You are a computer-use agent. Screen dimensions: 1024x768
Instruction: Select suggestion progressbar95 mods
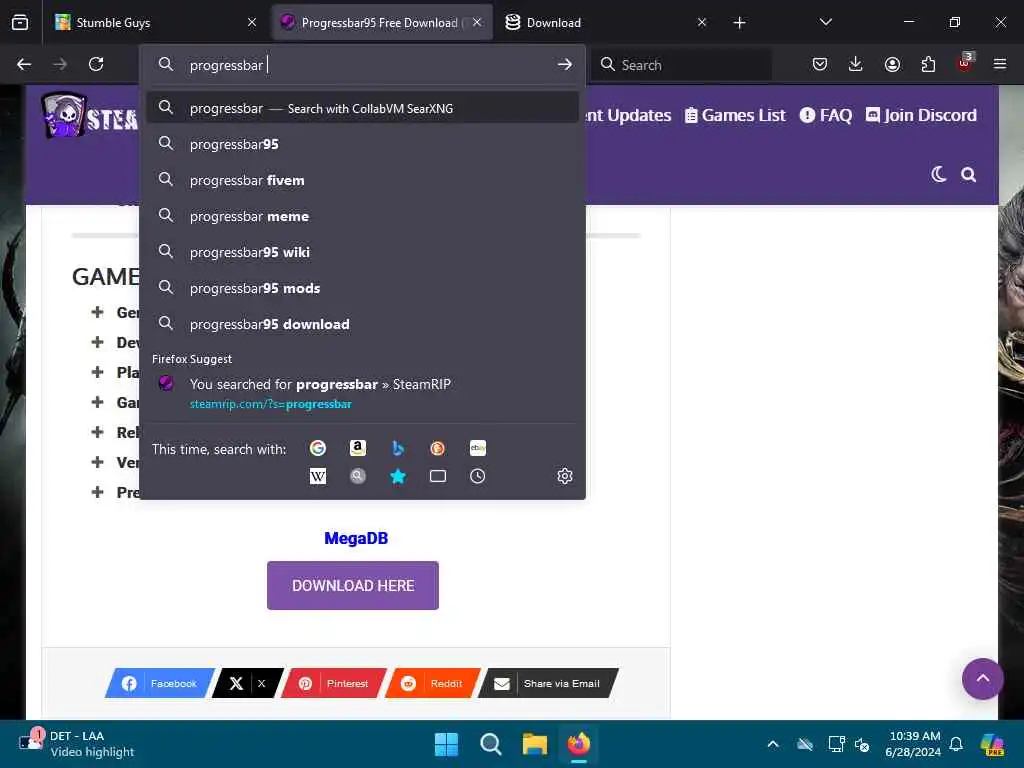362,288
